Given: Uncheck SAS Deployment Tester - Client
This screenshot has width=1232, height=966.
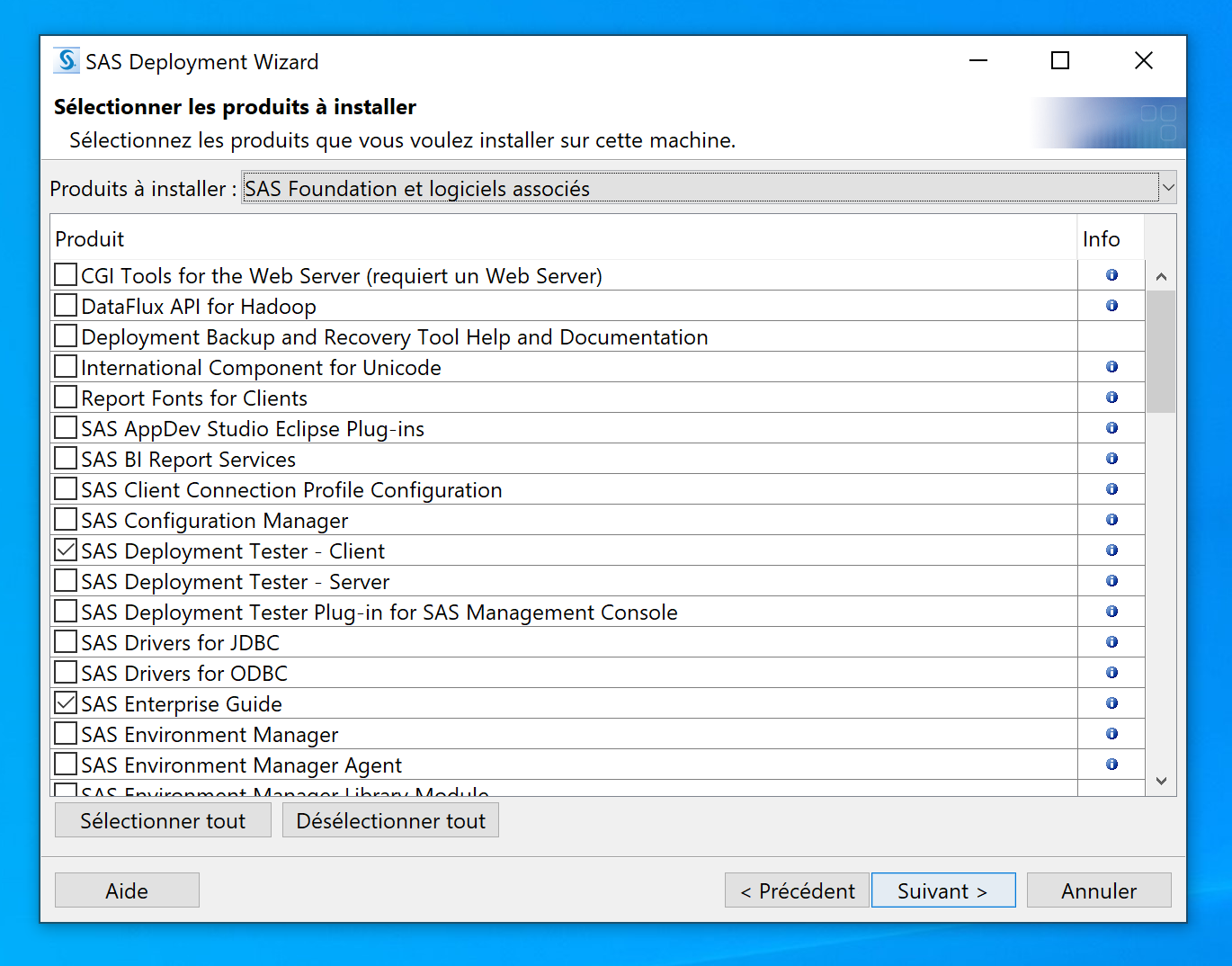Looking at the screenshot, I should click(66, 550).
